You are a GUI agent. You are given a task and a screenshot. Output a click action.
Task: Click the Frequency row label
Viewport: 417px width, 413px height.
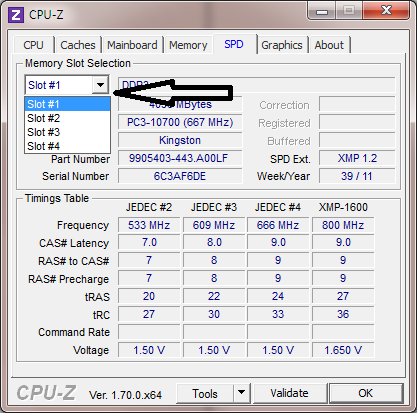coord(83,225)
